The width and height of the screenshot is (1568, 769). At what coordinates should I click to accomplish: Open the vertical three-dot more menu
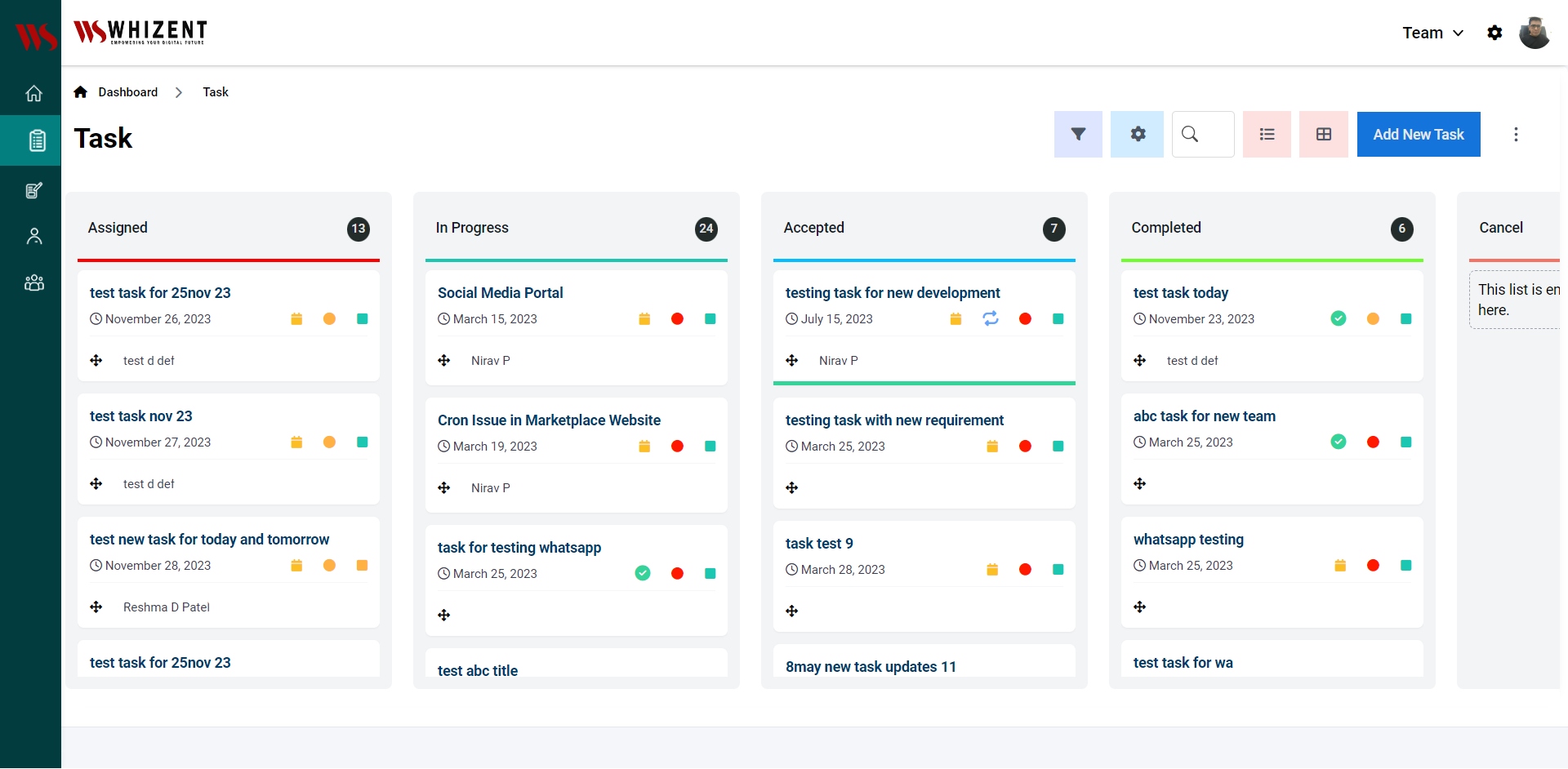[x=1516, y=134]
